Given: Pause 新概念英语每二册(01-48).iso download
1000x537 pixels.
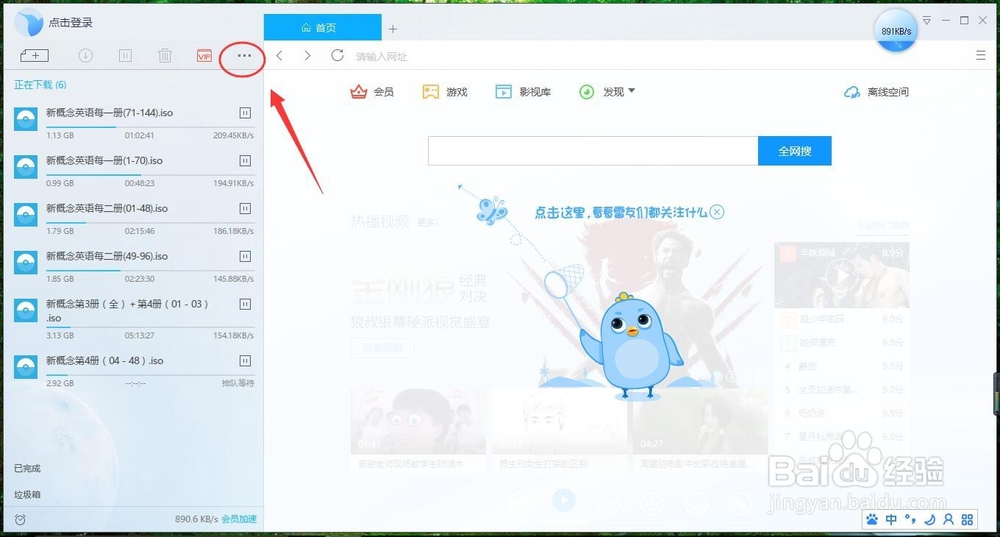Looking at the screenshot, I should [x=245, y=209].
